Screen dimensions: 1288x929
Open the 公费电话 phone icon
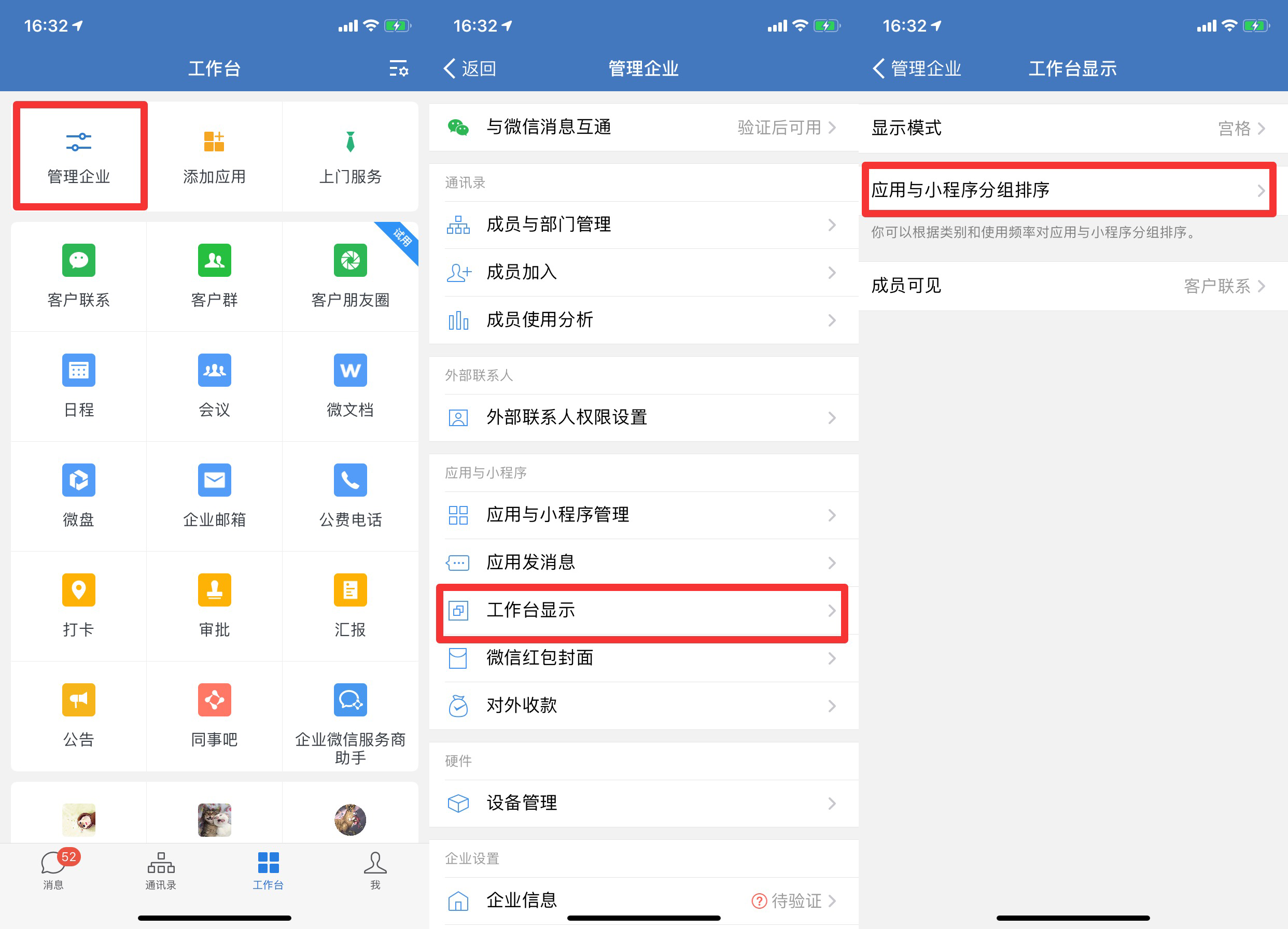pyautogui.click(x=350, y=481)
